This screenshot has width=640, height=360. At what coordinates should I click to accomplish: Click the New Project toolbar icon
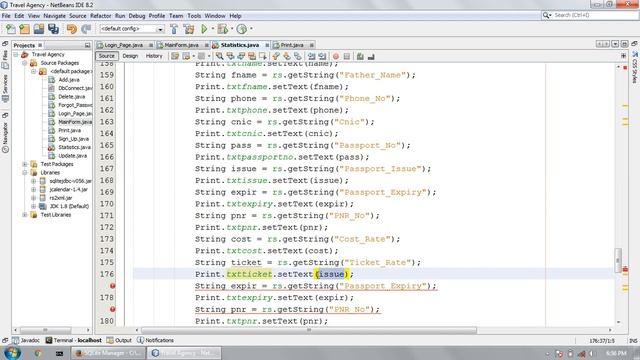(24, 29)
